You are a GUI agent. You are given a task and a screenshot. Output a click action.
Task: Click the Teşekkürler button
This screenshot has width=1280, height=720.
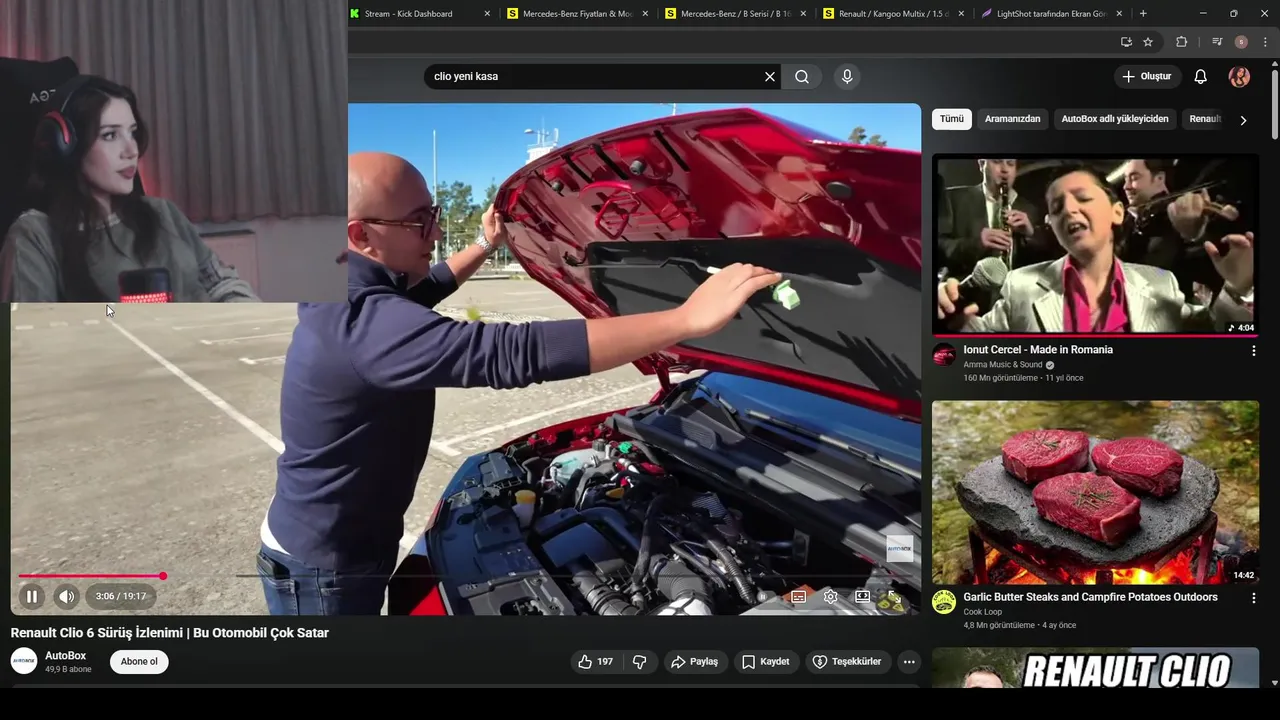[847, 662]
